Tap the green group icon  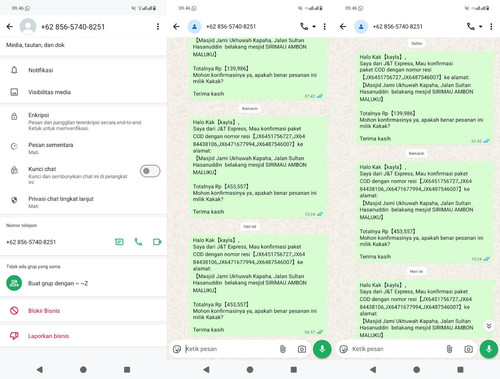14,283
